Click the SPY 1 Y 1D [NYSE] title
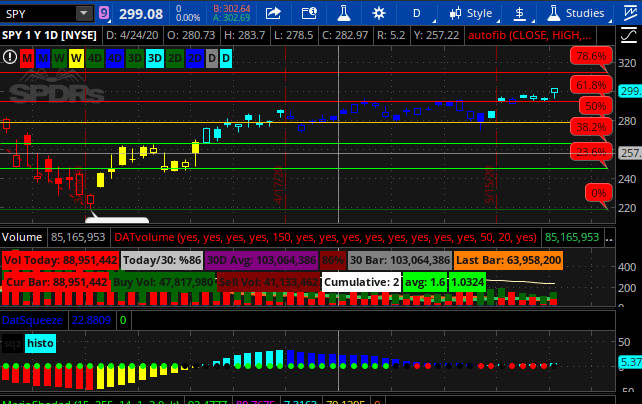 [x=49, y=36]
